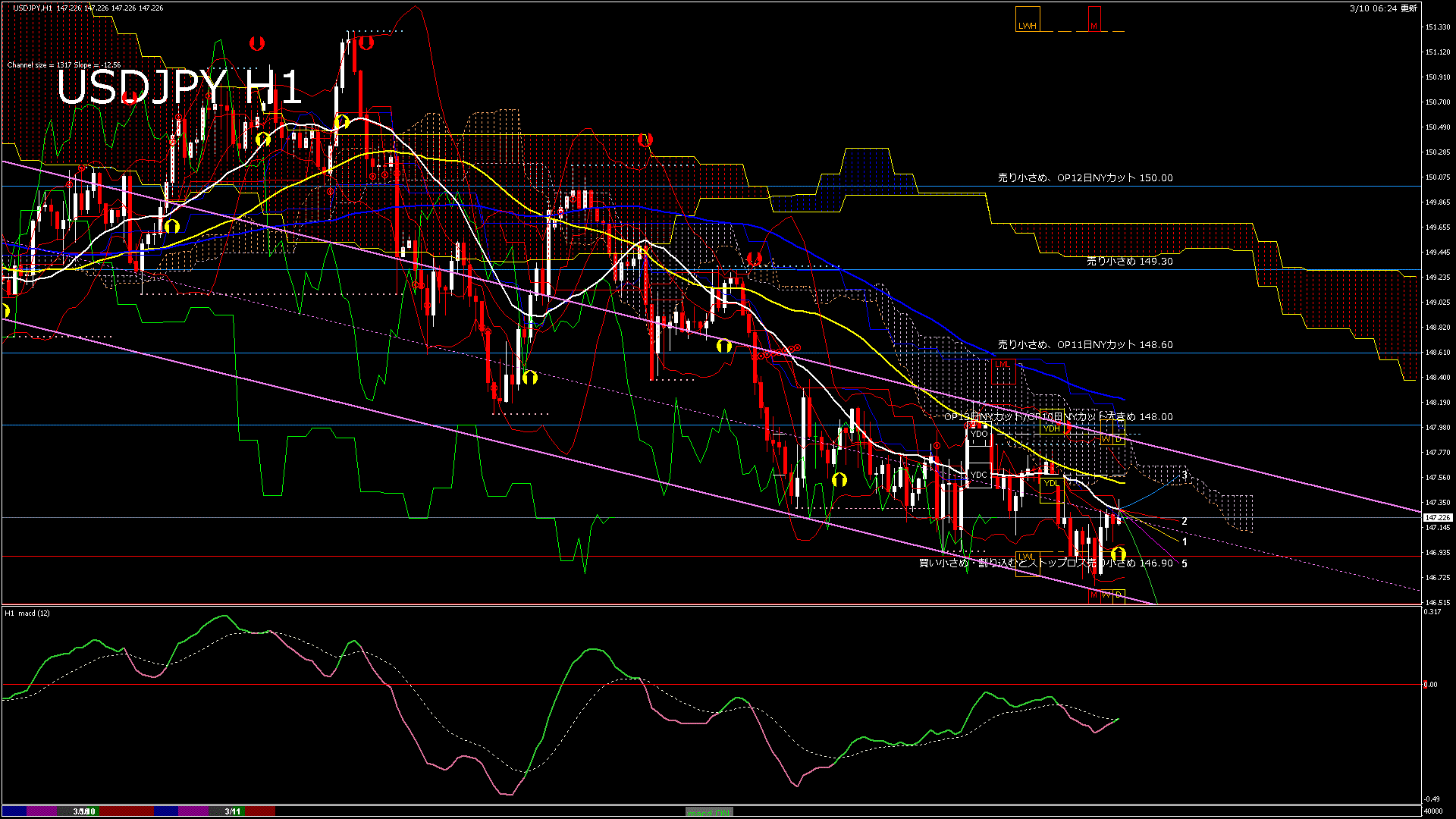This screenshot has width=1456, height=819.
Task: Select the white YDC yesterday-close marker
Action: [x=979, y=475]
